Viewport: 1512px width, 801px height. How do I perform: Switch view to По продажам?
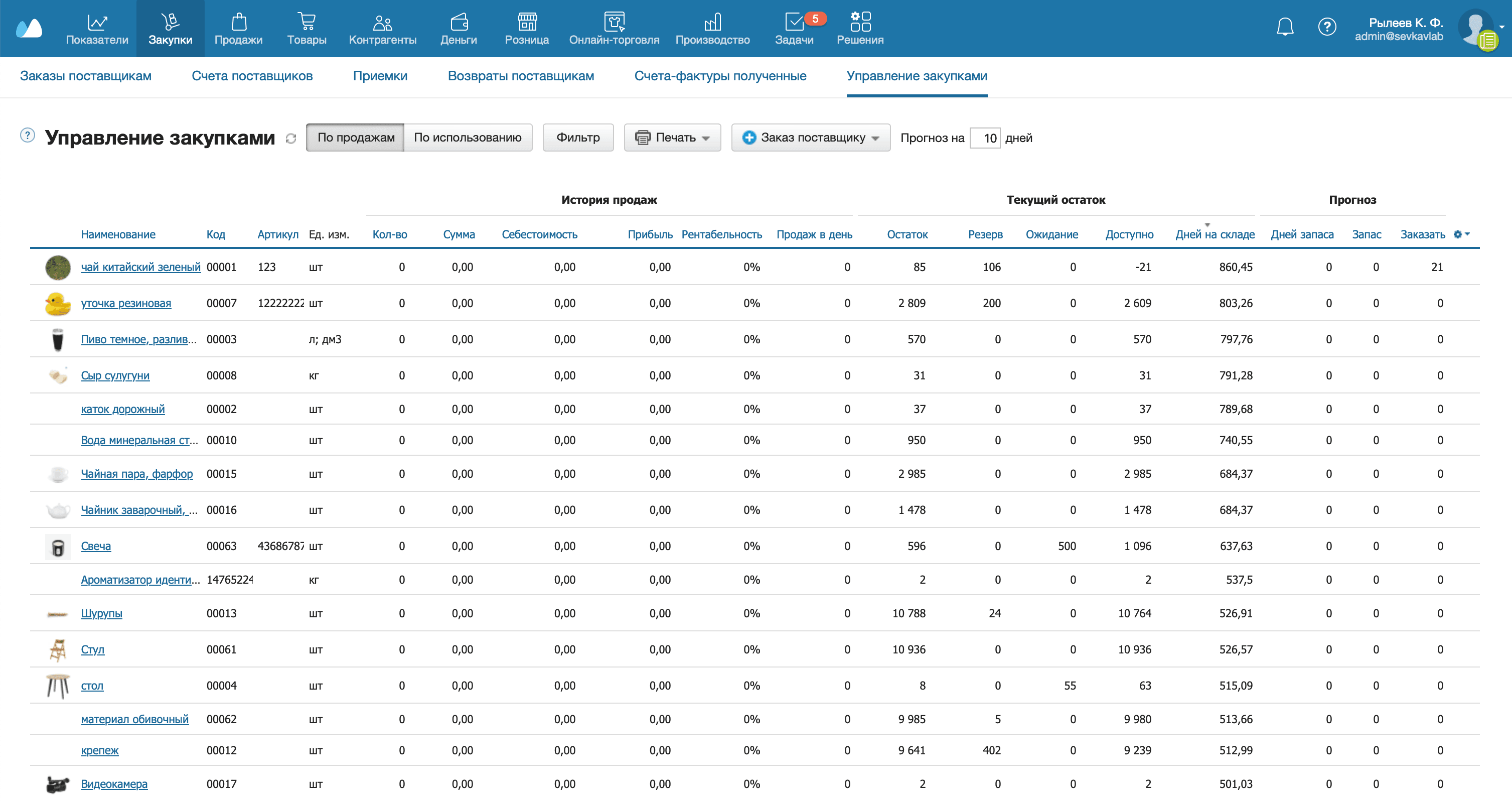[x=355, y=138]
